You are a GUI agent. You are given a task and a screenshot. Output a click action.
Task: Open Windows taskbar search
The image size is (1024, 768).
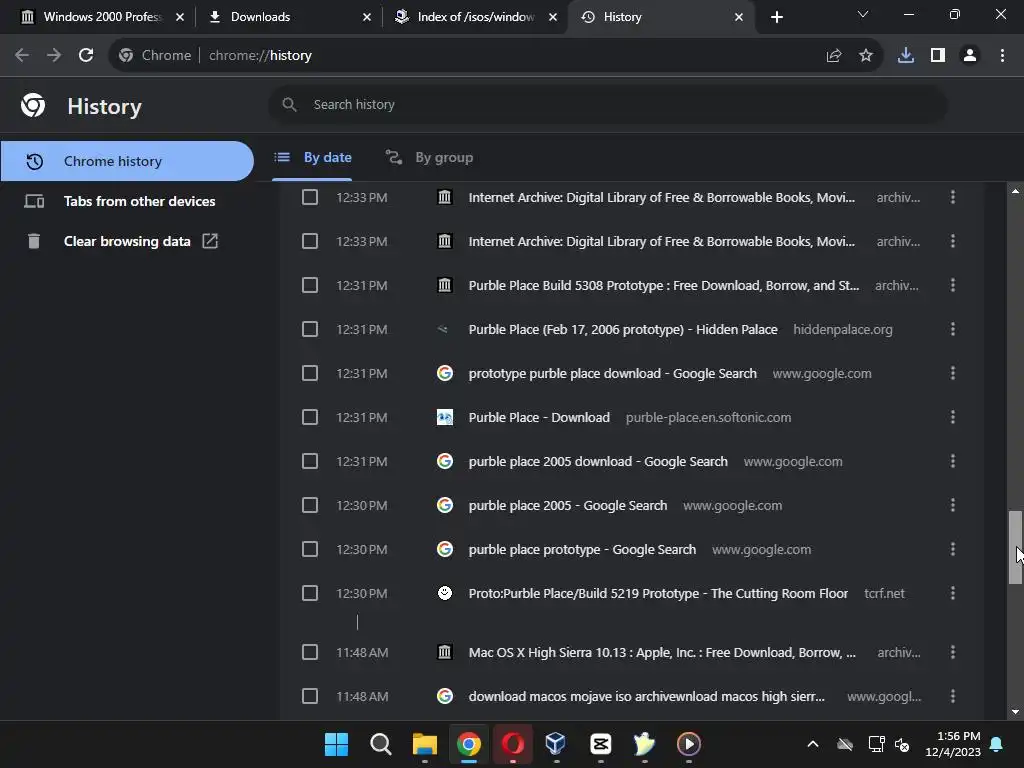click(380, 744)
